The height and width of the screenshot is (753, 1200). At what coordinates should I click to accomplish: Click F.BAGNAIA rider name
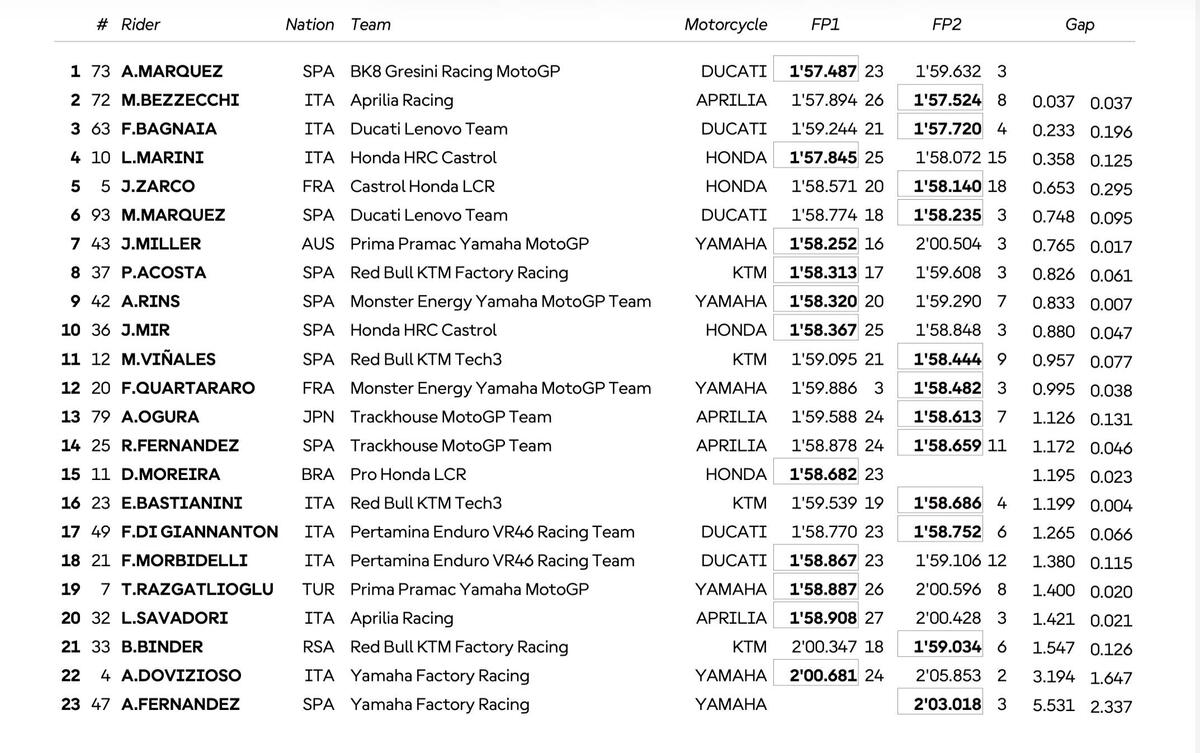[x=169, y=129]
